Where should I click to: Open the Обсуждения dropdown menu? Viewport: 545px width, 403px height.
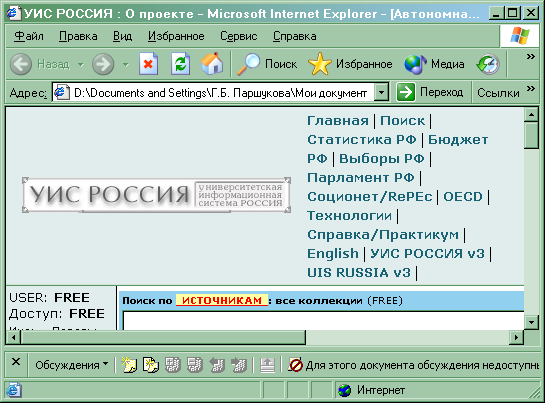click(72, 365)
